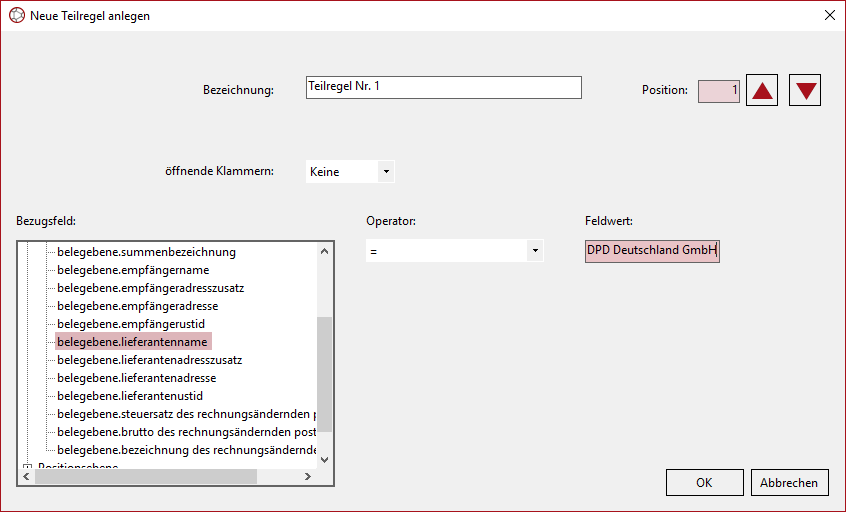Click the red down arrow position button

805,90
